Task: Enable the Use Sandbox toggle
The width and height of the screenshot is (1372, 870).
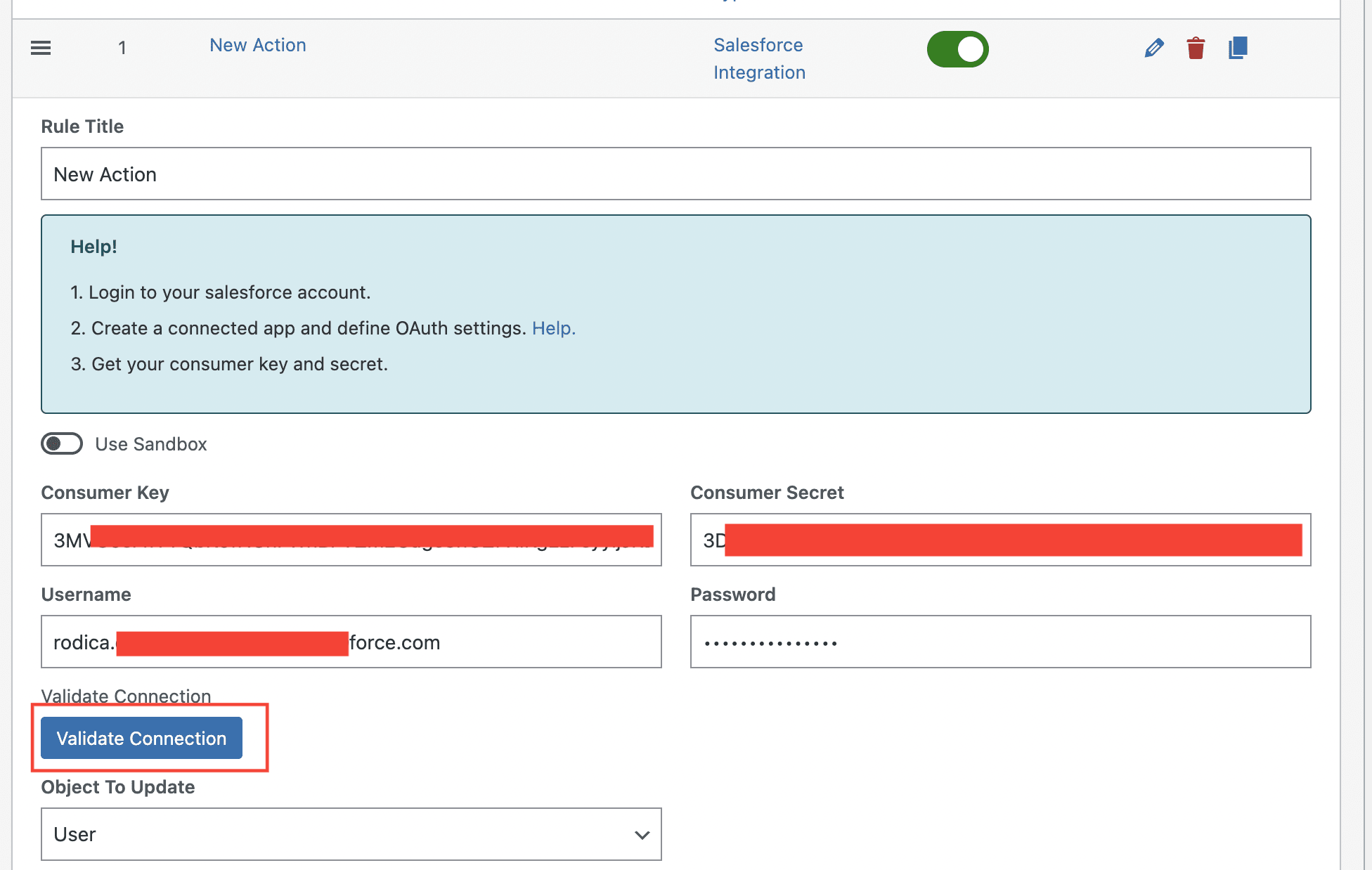Action: (62, 443)
